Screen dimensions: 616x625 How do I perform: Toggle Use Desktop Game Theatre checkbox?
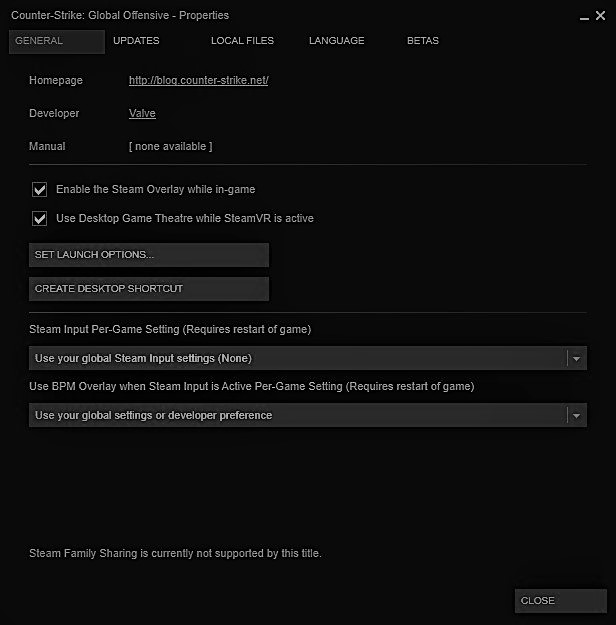pyautogui.click(x=39, y=218)
